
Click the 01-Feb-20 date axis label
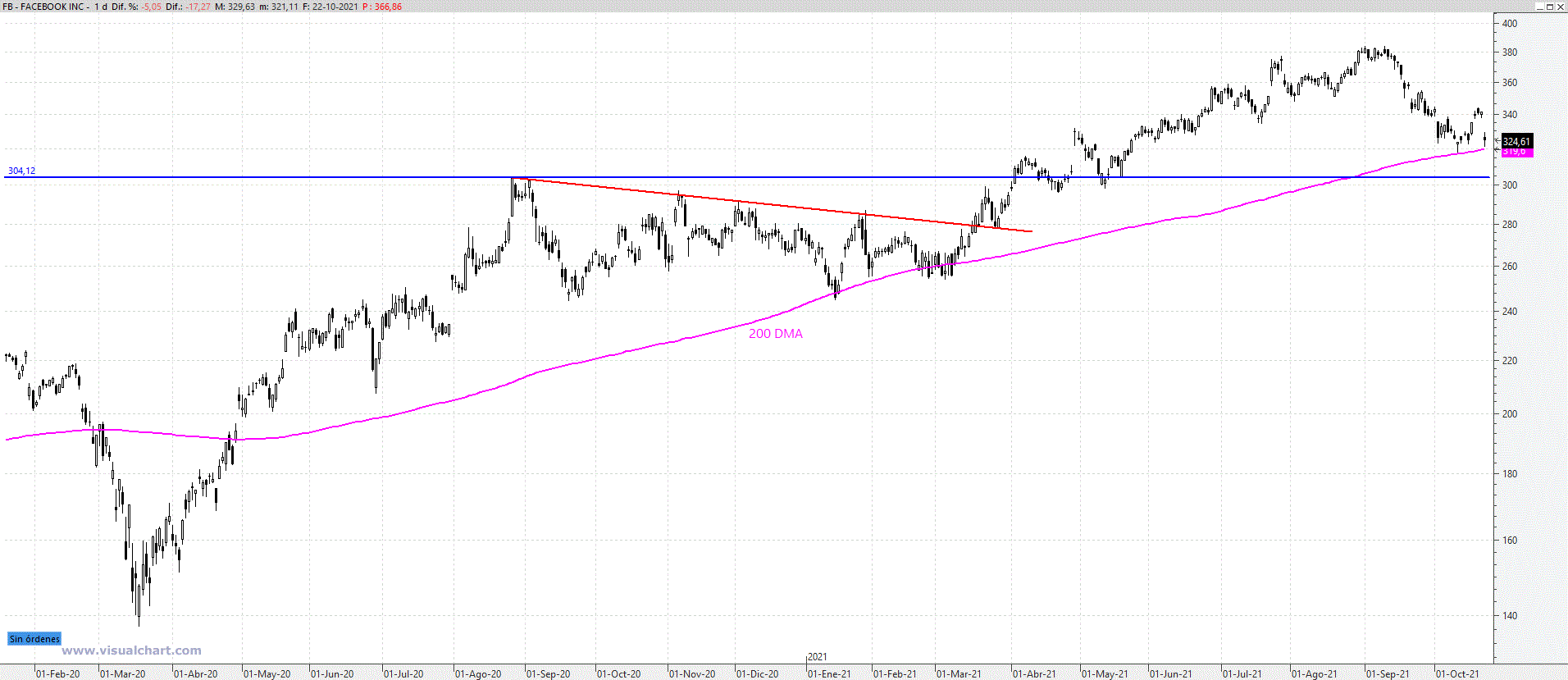click(58, 674)
